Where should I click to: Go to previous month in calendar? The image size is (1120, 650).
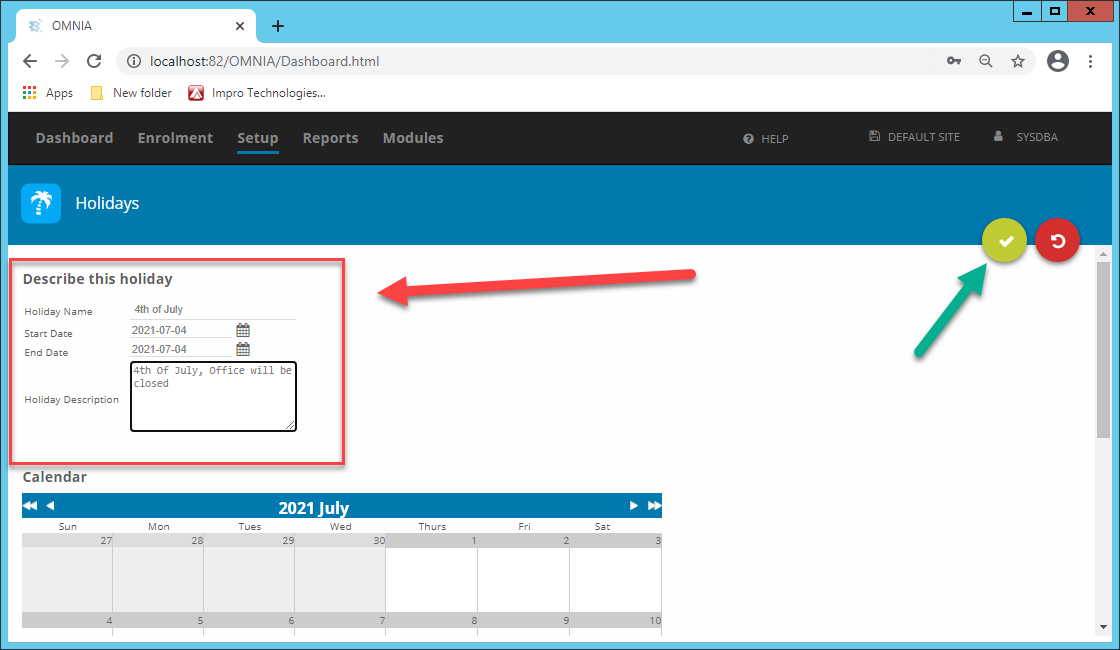pyautogui.click(x=50, y=506)
